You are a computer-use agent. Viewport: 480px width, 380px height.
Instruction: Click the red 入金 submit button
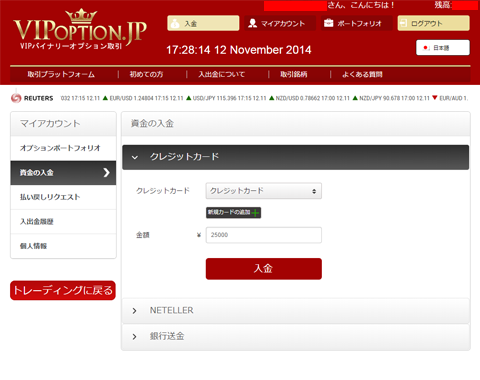pos(264,269)
